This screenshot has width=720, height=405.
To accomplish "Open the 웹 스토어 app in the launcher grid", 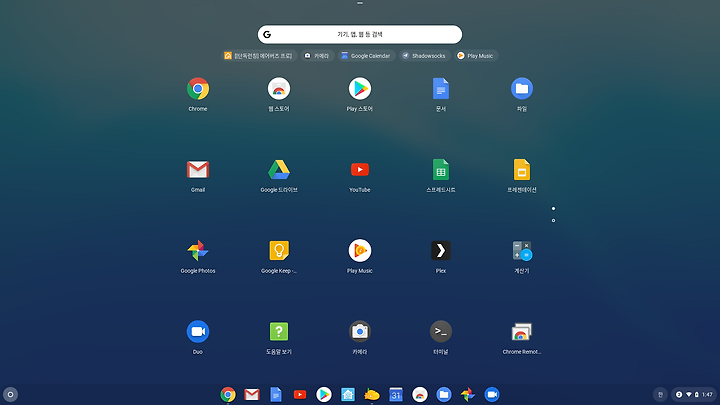I will 279,89.
